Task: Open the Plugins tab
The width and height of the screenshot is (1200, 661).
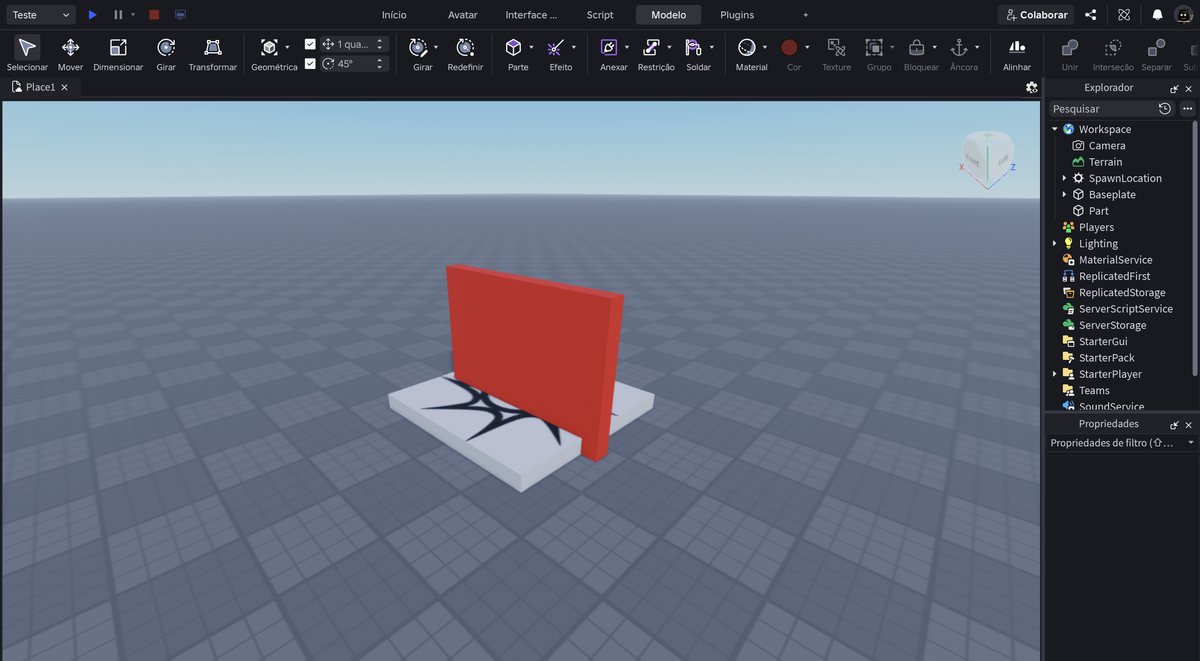Action: click(x=737, y=15)
